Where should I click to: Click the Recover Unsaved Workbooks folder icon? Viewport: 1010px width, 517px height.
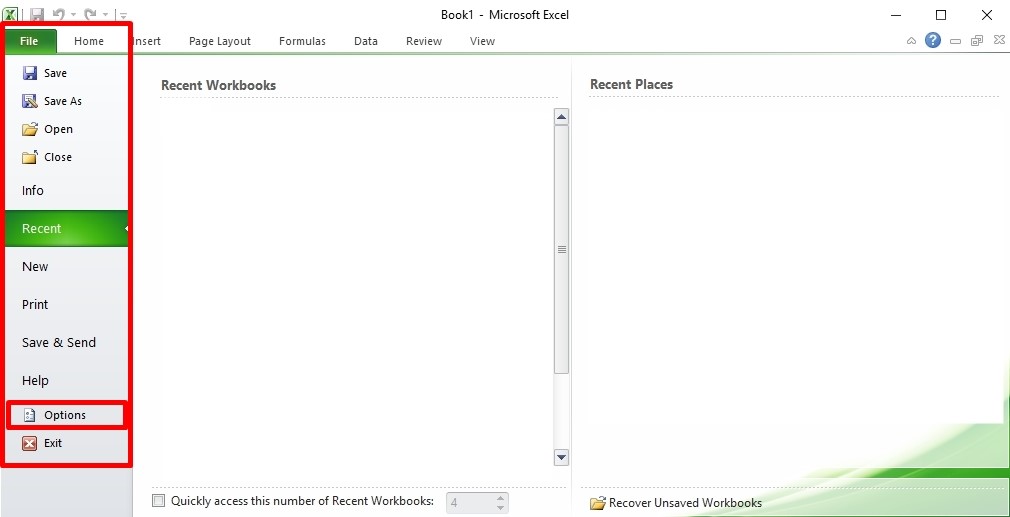598,503
